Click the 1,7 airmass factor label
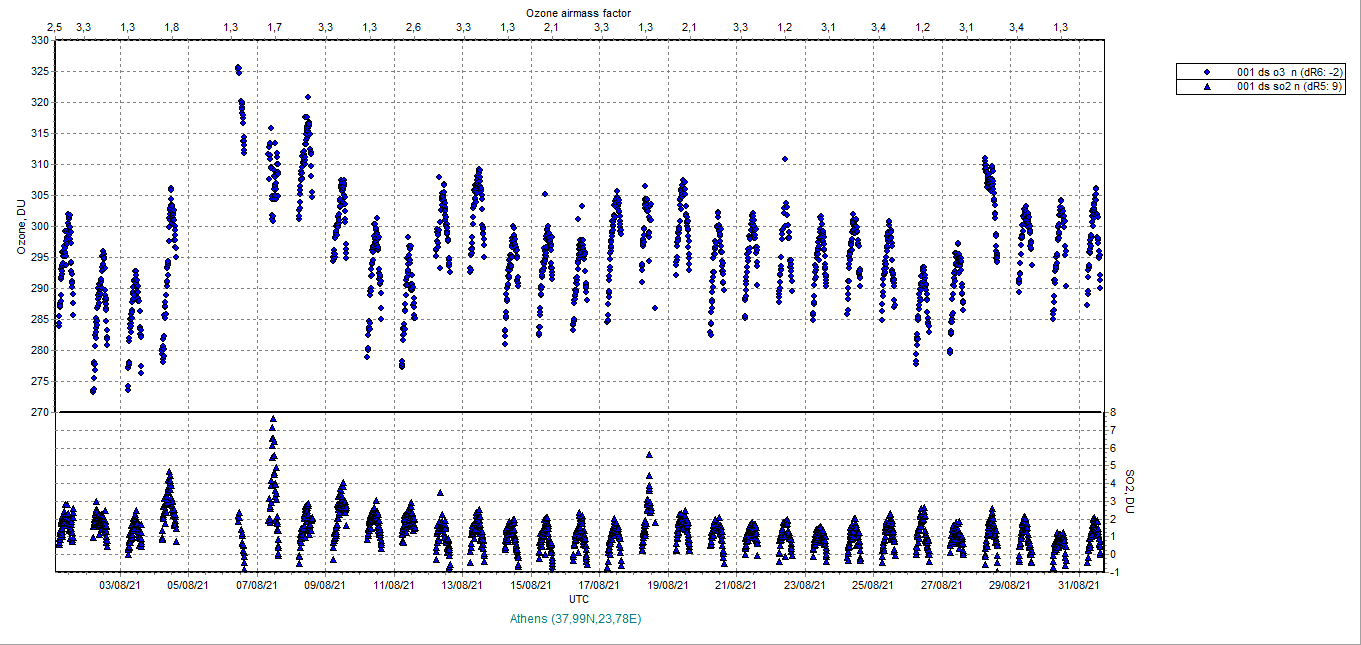 pyautogui.click(x=274, y=26)
